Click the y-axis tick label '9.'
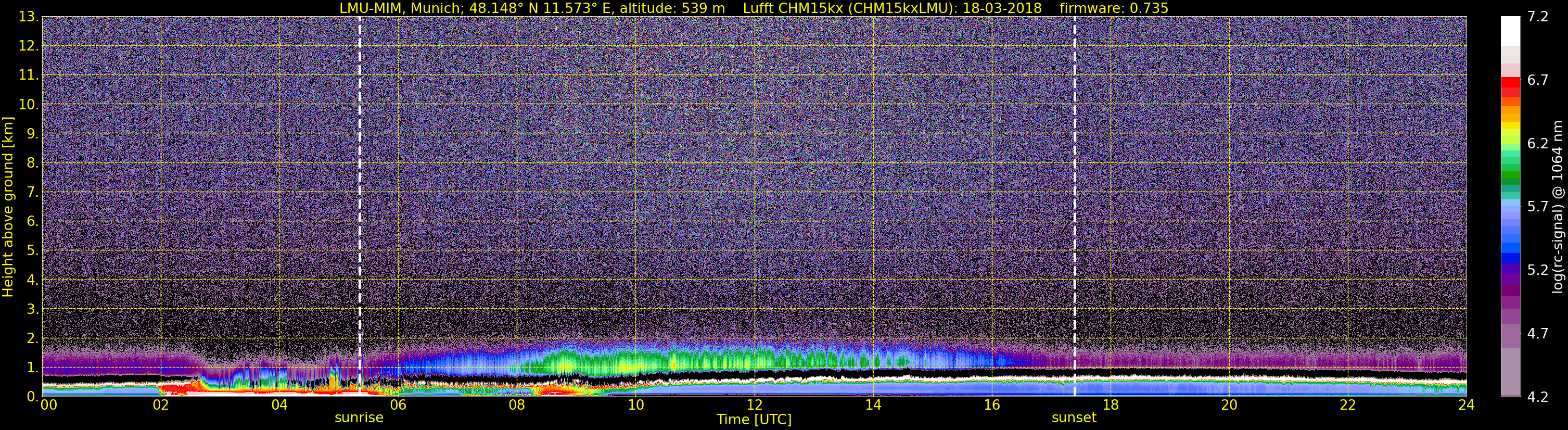1568x430 pixels. pos(33,134)
